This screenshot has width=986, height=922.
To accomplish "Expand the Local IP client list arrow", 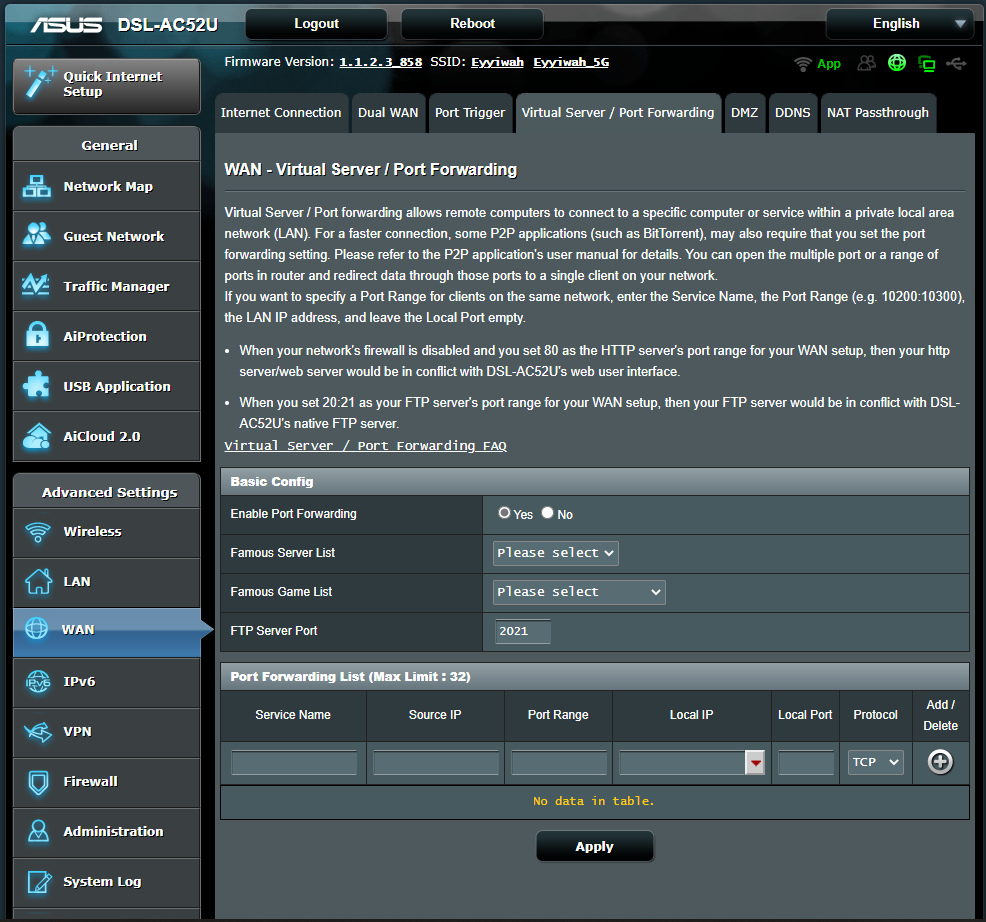I will pos(755,763).
